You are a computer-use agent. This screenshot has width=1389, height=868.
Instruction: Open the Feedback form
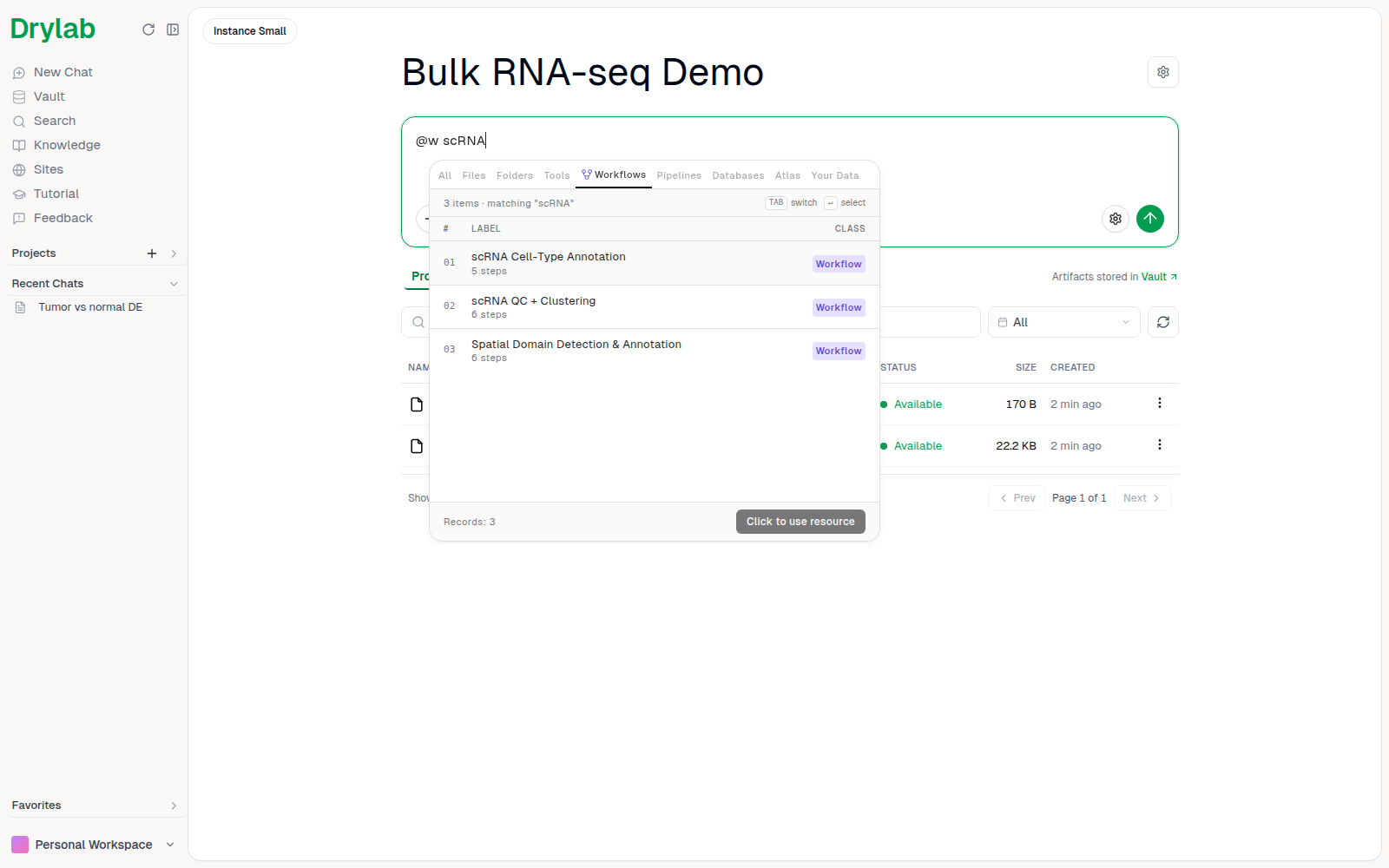coord(53,218)
